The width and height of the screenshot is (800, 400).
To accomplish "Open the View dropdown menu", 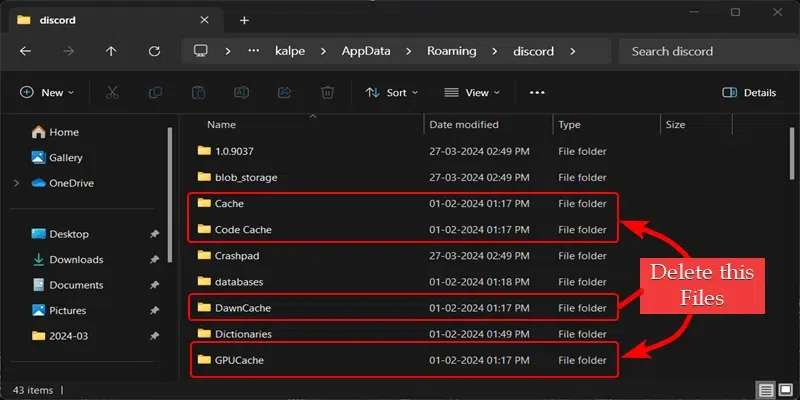I will (472, 92).
